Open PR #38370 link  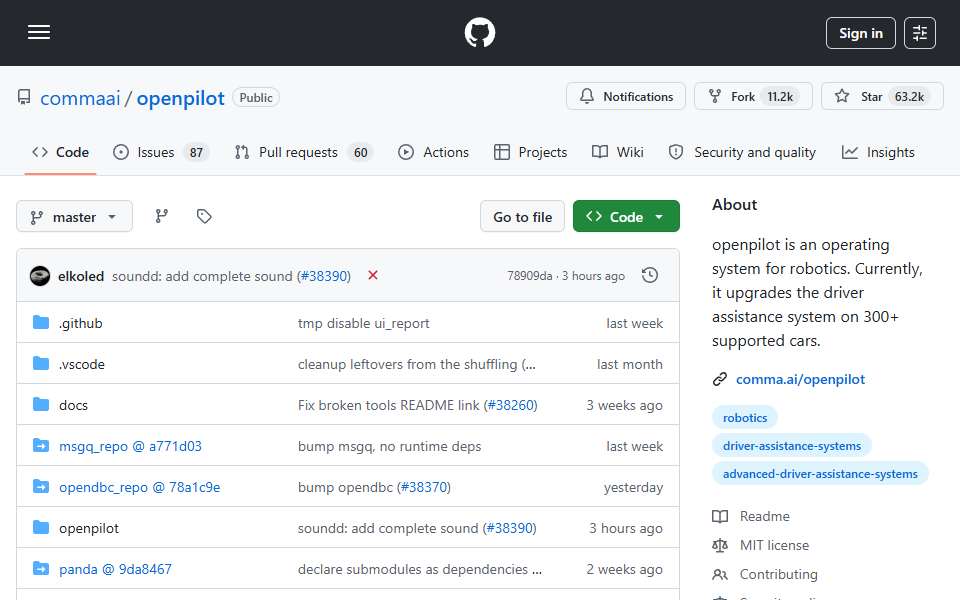point(425,487)
